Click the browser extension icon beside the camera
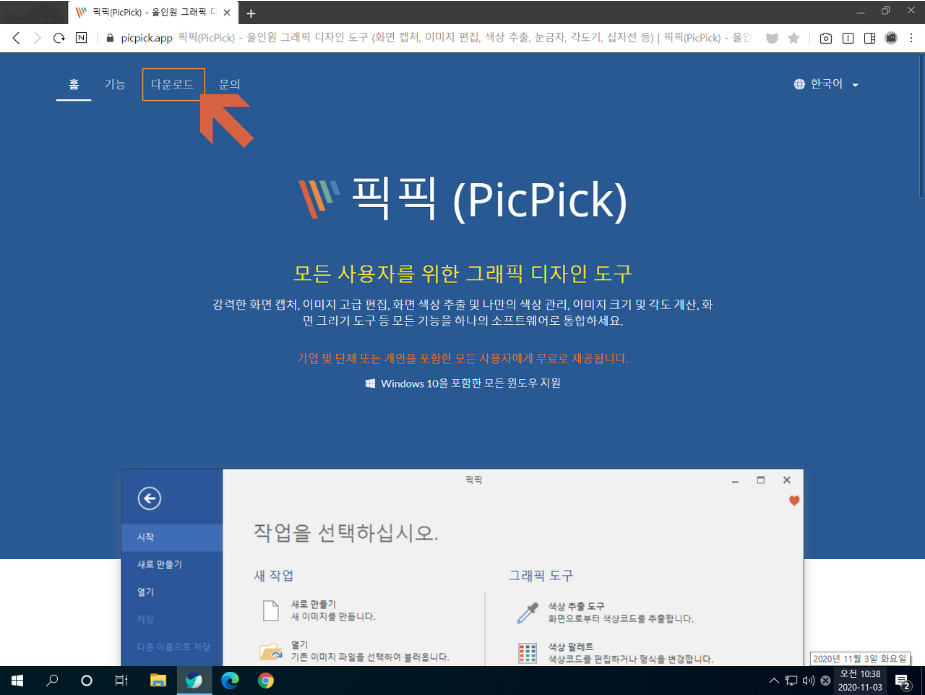Viewport: 925px width, 695px height. pyautogui.click(x=848, y=38)
